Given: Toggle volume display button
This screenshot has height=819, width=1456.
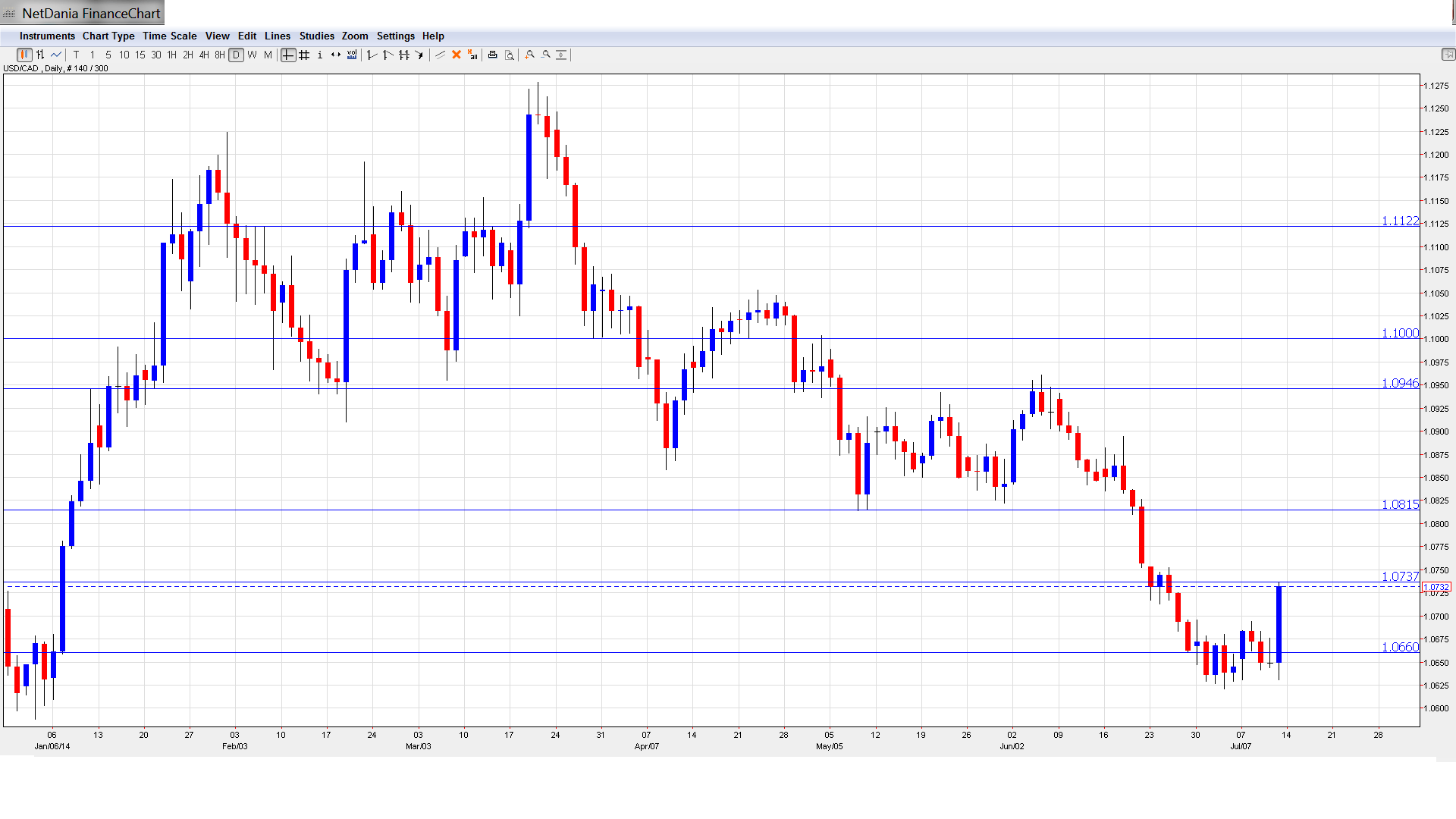Looking at the screenshot, I should tap(352, 55).
